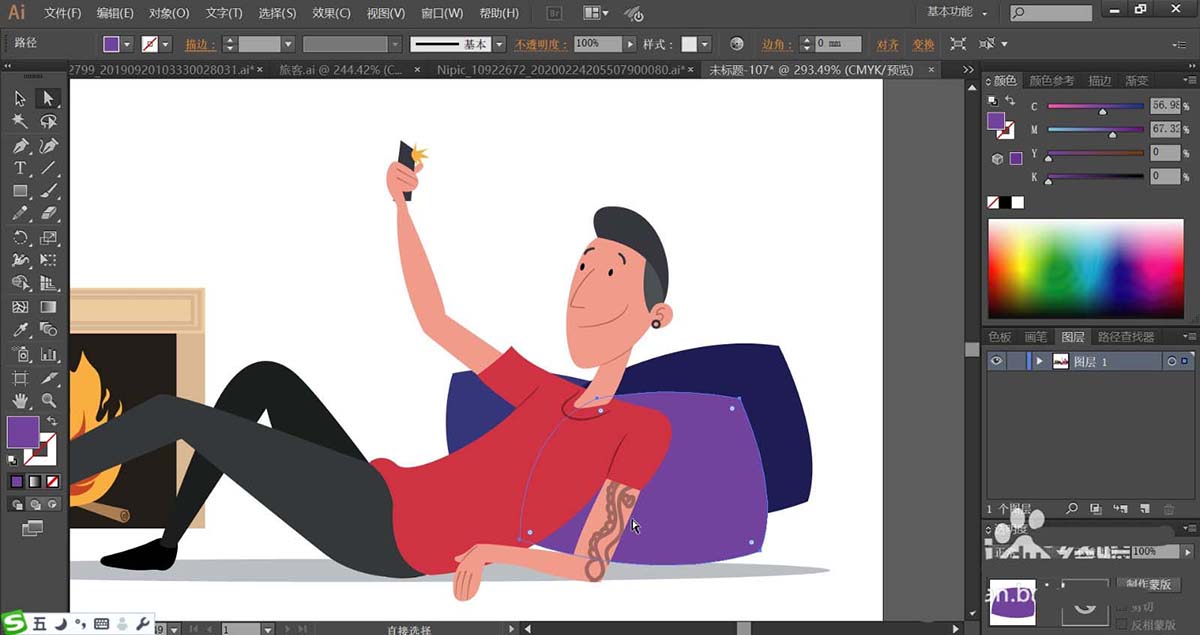Viewport: 1200px width, 635px height.
Task: Switch to the 路径查找器 panel tab
Action: coord(1125,337)
